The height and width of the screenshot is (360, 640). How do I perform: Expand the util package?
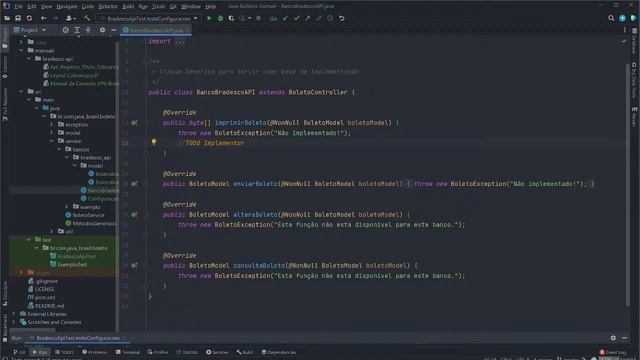[52, 231]
